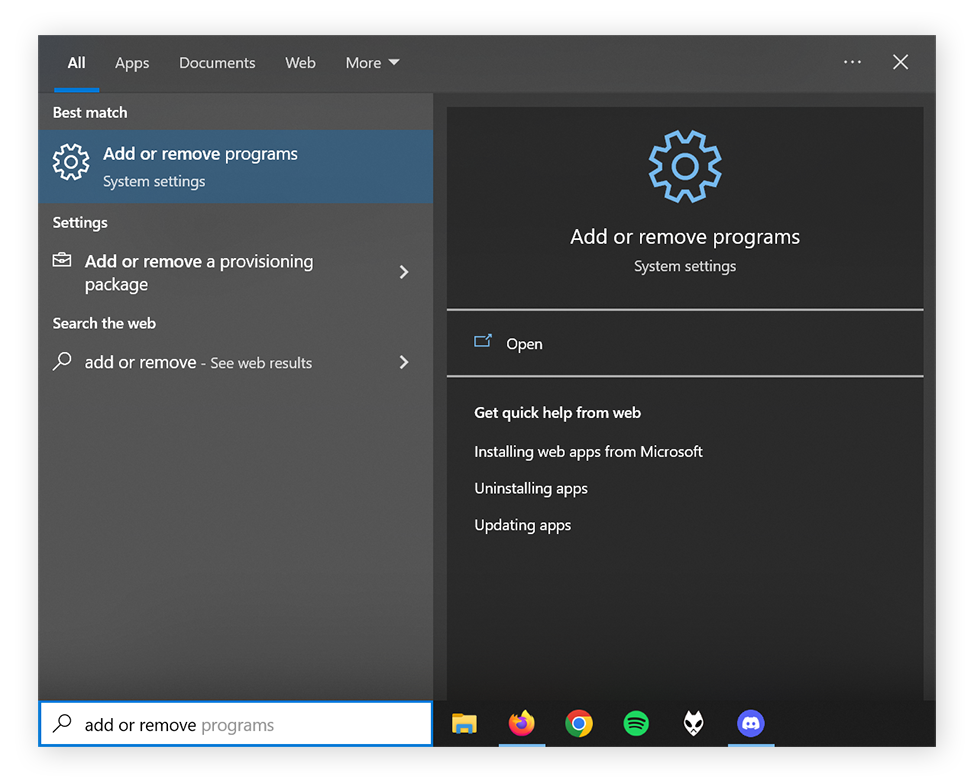Open File Explorer from the taskbar

coord(464,723)
